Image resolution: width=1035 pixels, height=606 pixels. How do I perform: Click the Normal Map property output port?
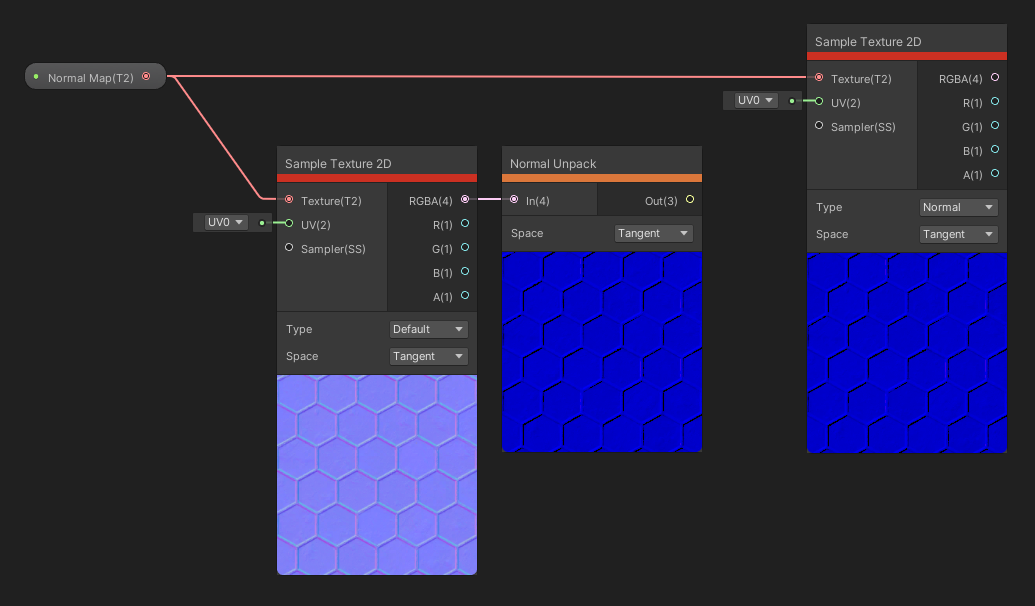tap(146, 77)
